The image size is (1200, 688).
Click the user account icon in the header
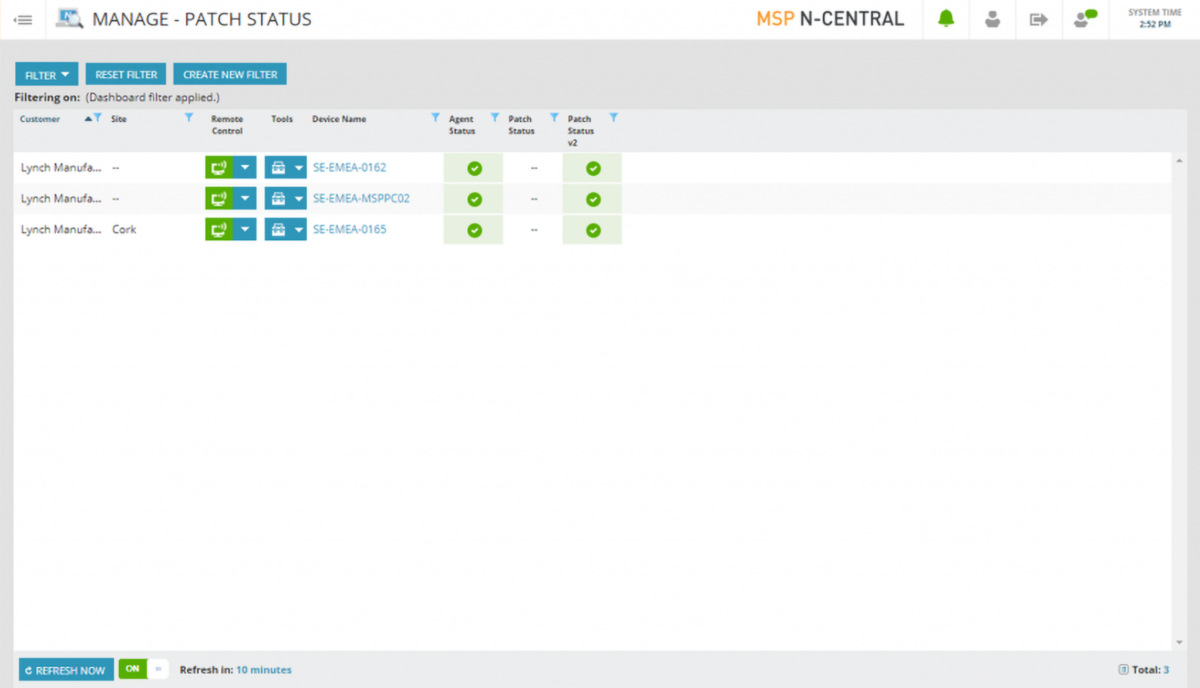992,19
